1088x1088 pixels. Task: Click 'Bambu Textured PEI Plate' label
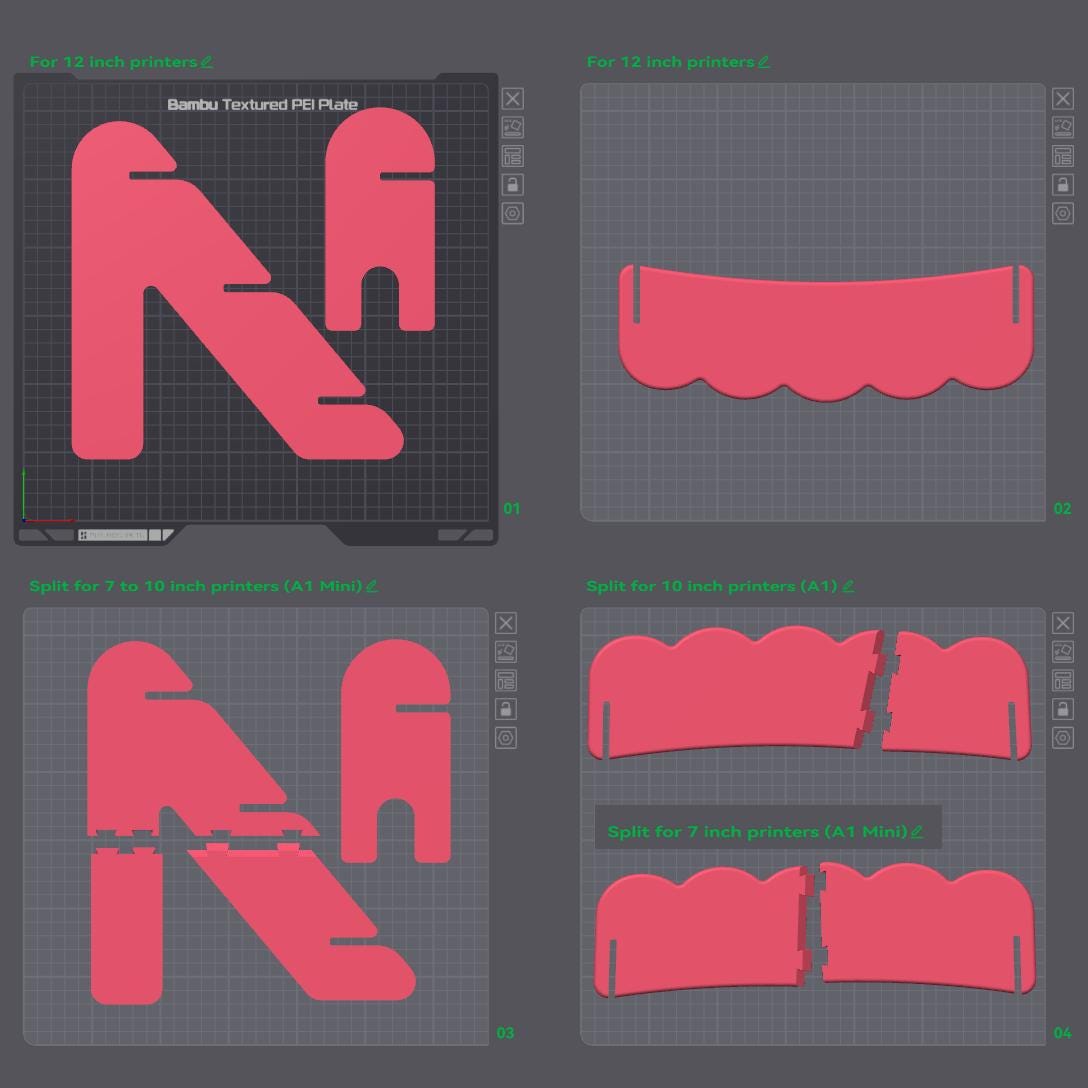263,105
